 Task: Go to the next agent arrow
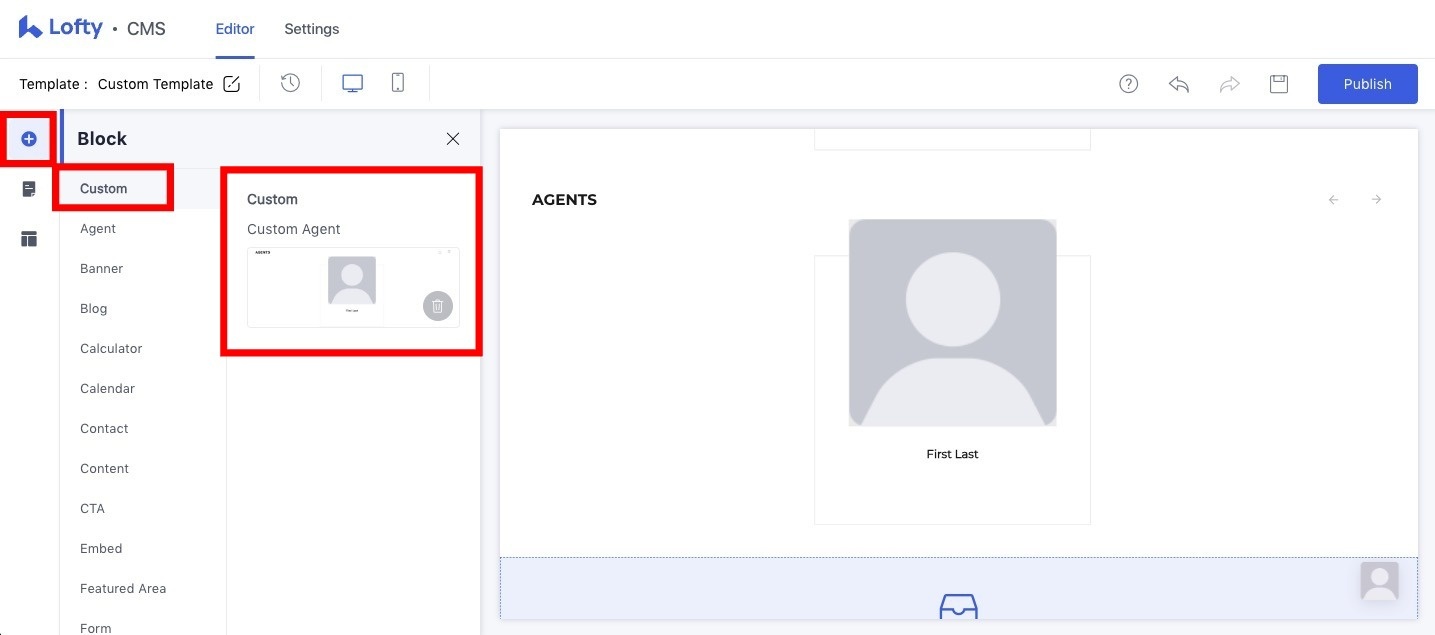coord(1376,200)
